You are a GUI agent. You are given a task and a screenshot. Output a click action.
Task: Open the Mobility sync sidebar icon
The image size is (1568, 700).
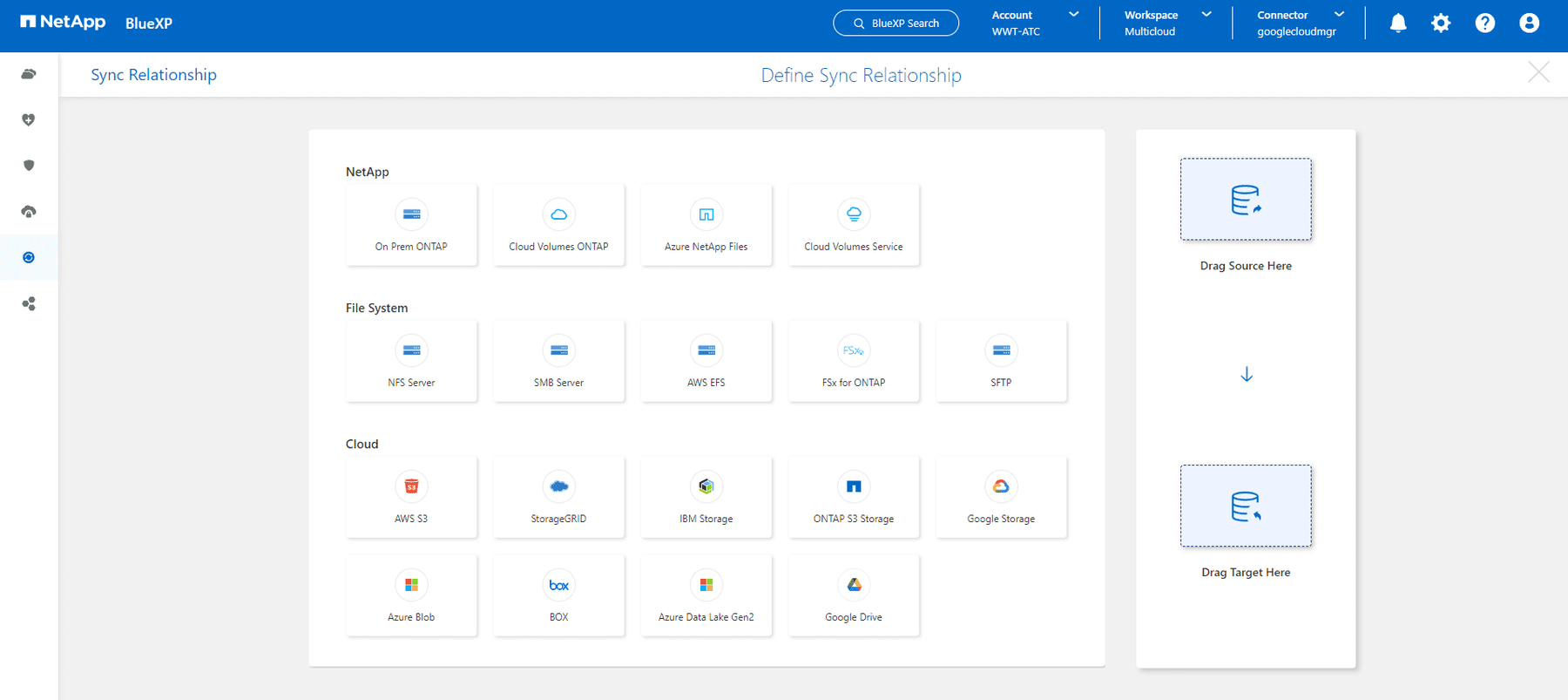[29, 257]
